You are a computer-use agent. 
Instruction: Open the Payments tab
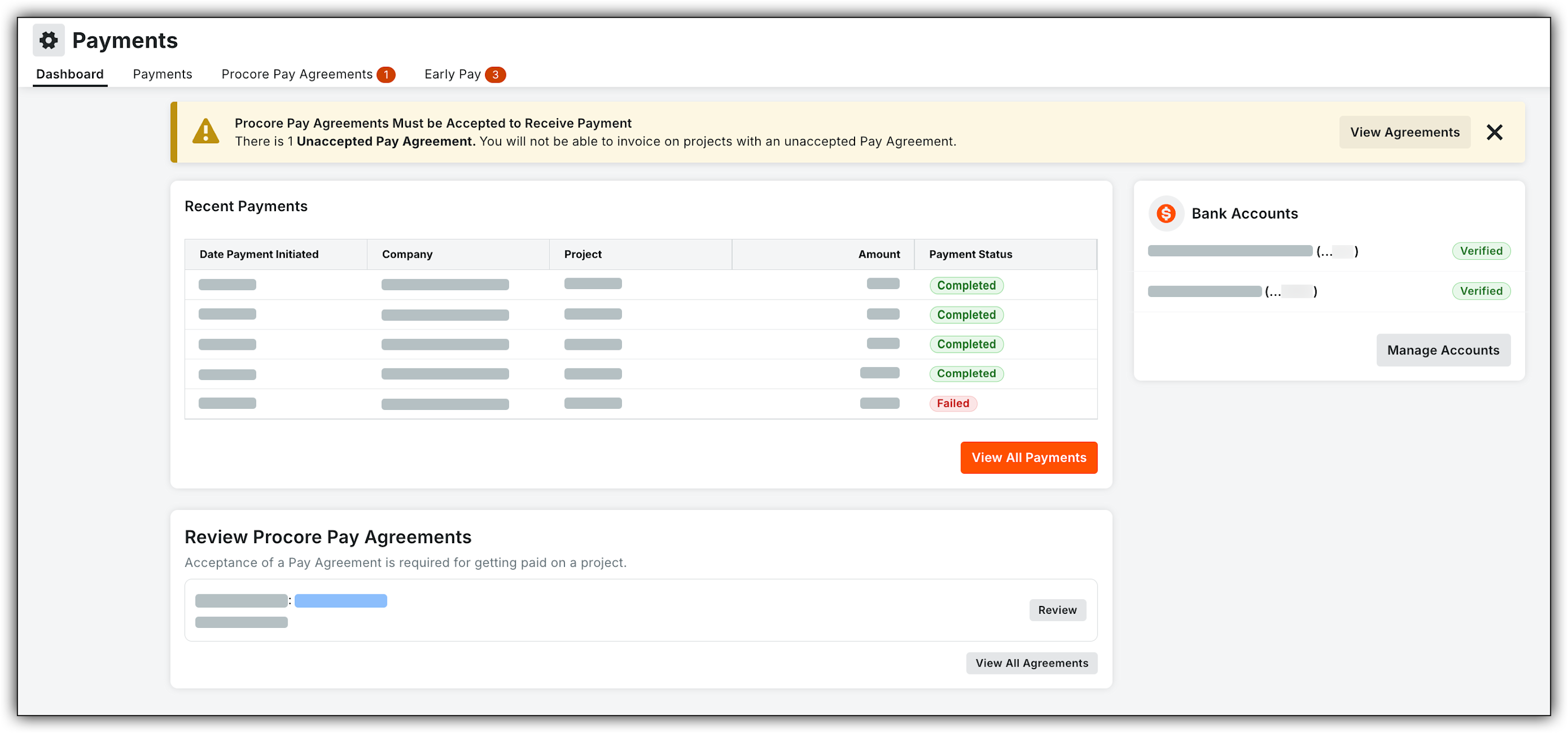coord(163,74)
